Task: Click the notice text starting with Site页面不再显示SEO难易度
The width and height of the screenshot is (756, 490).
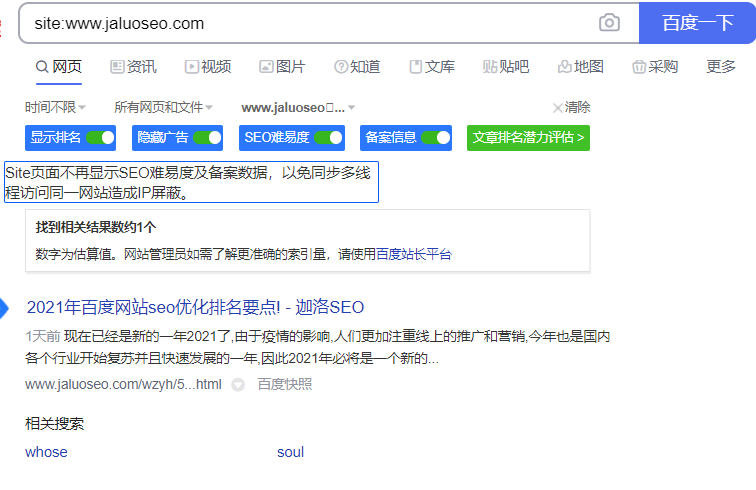Action: click(x=191, y=182)
